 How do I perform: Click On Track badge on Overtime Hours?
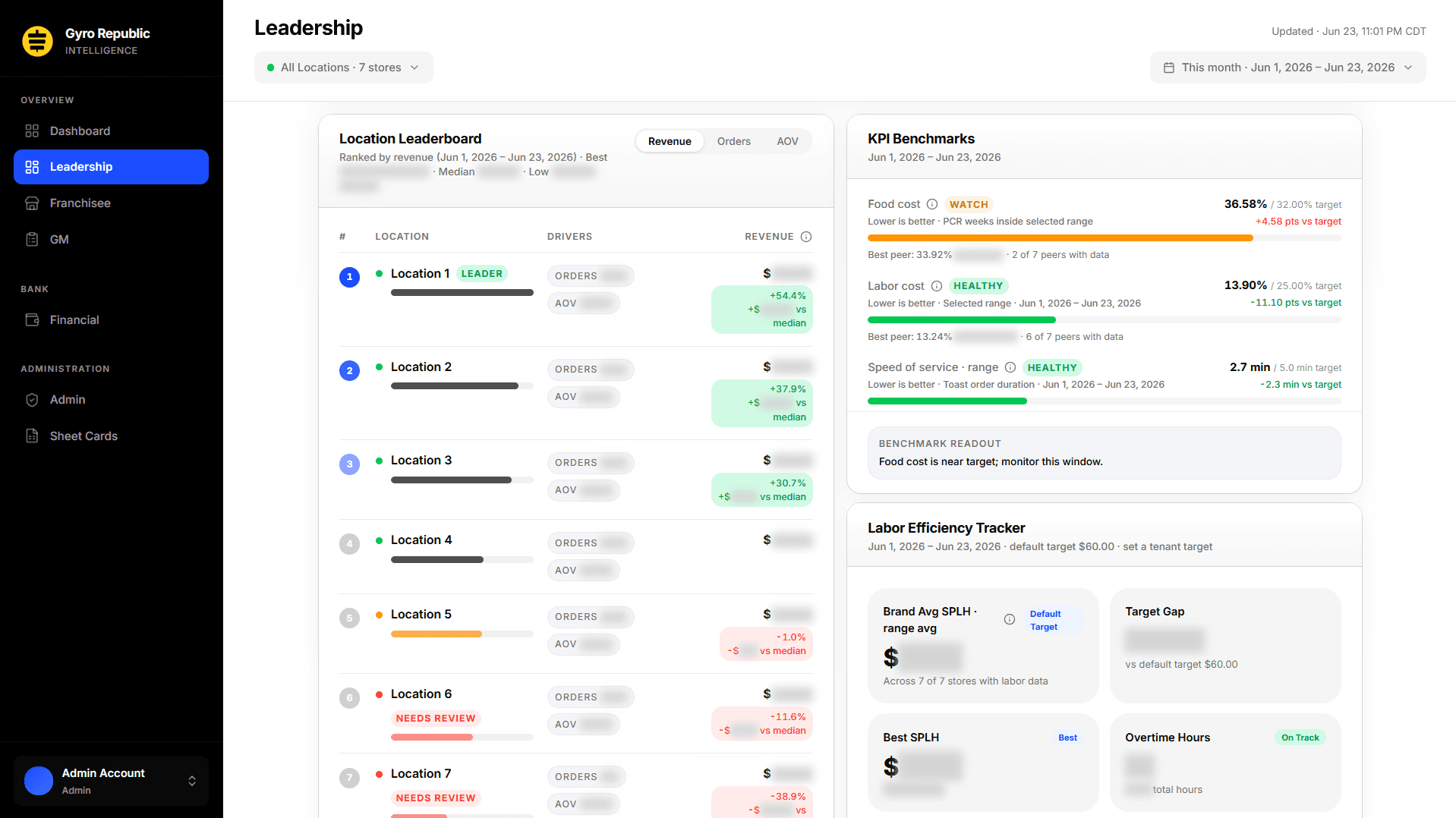coord(1300,738)
